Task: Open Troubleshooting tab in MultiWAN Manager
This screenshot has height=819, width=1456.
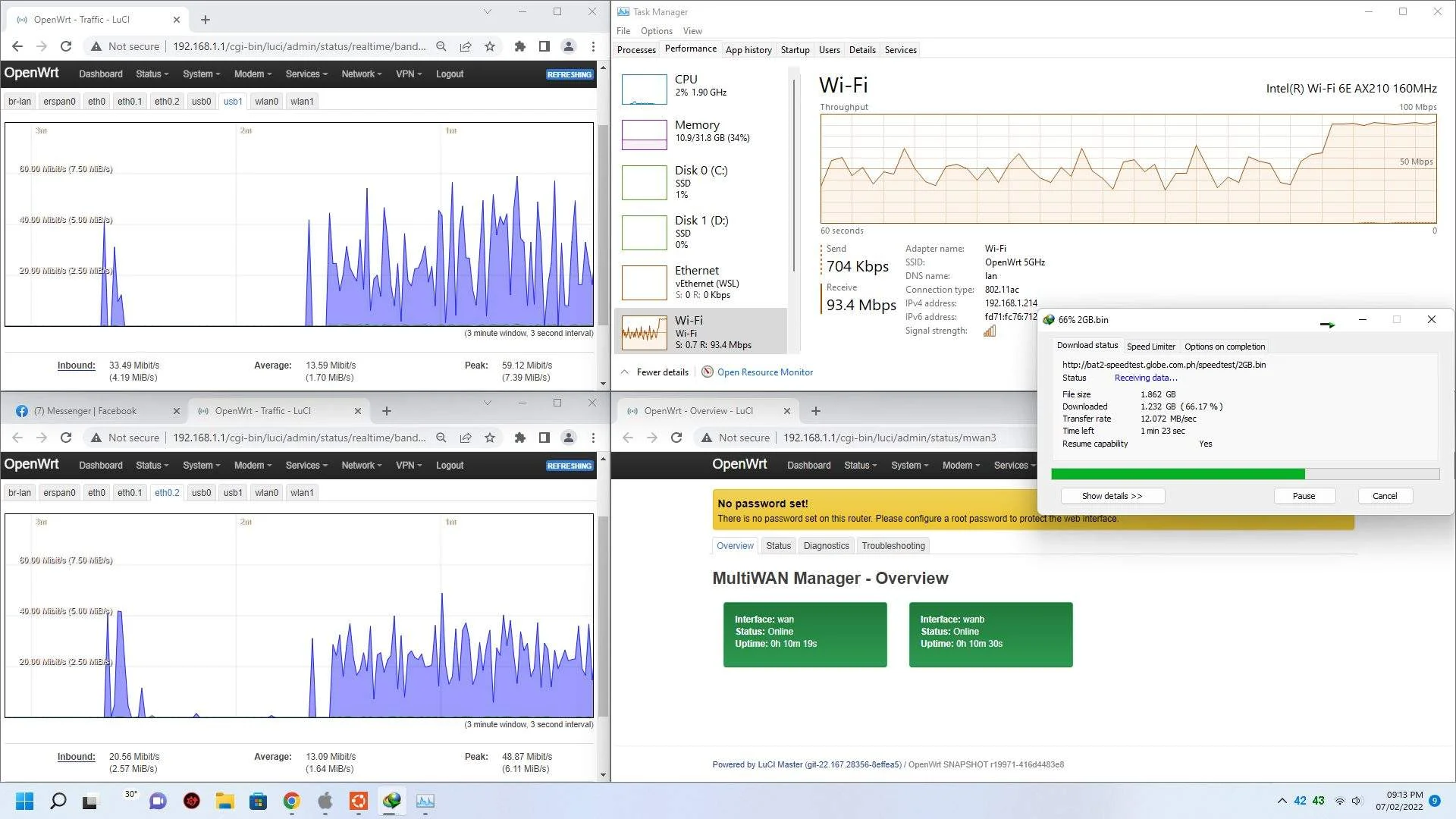Action: [893, 545]
